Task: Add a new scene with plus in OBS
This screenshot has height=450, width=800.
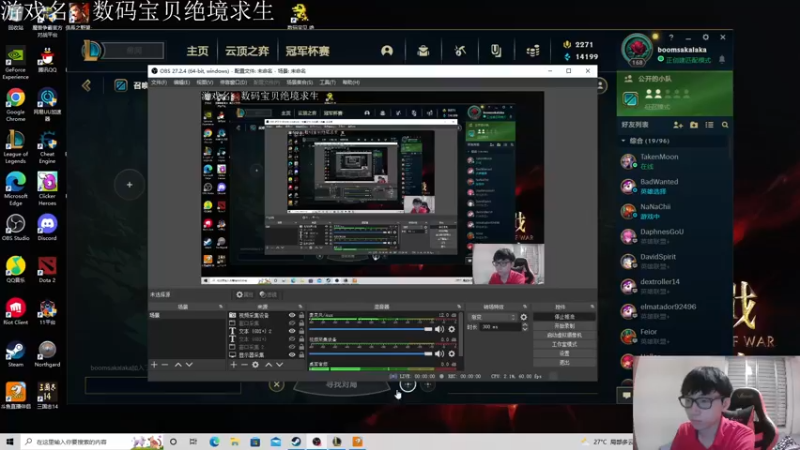Action: tap(154, 365)
